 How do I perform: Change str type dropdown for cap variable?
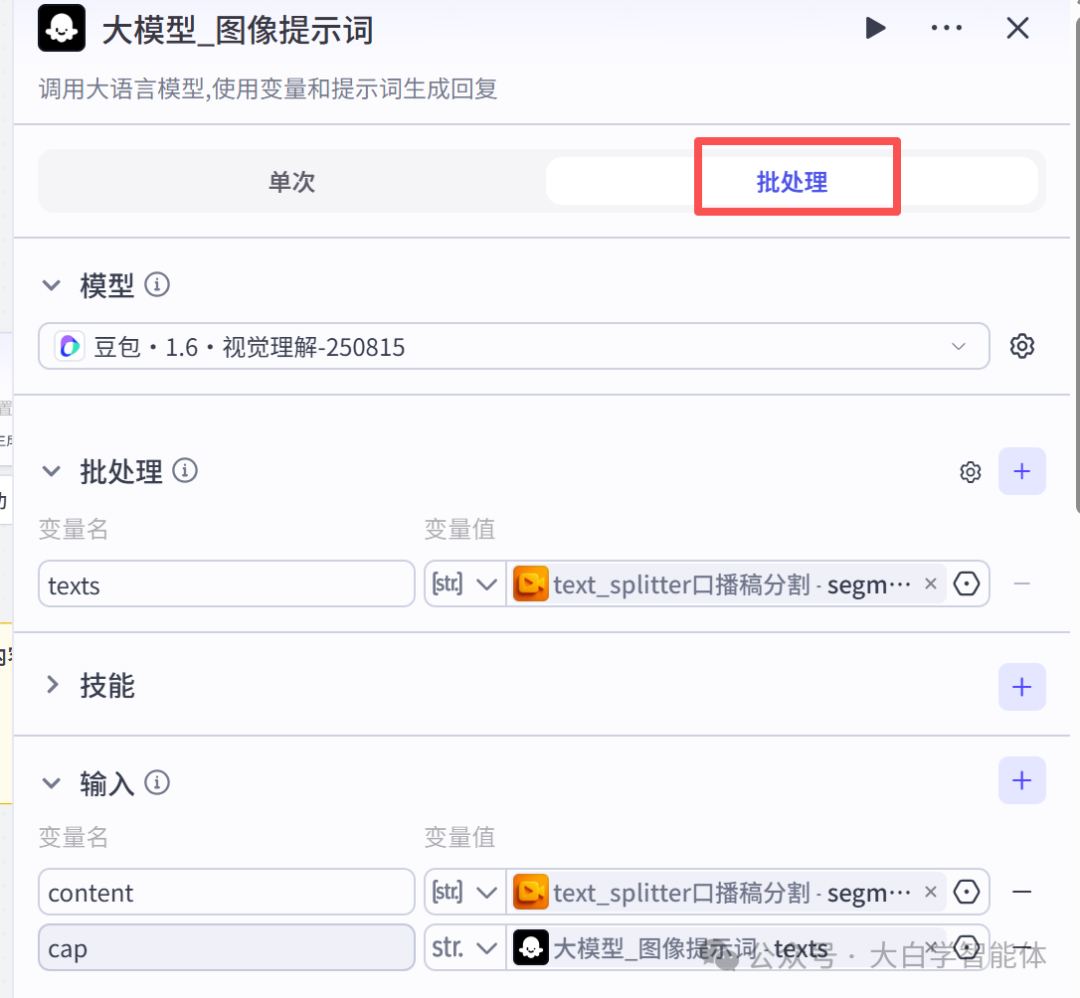pos(465,948)
